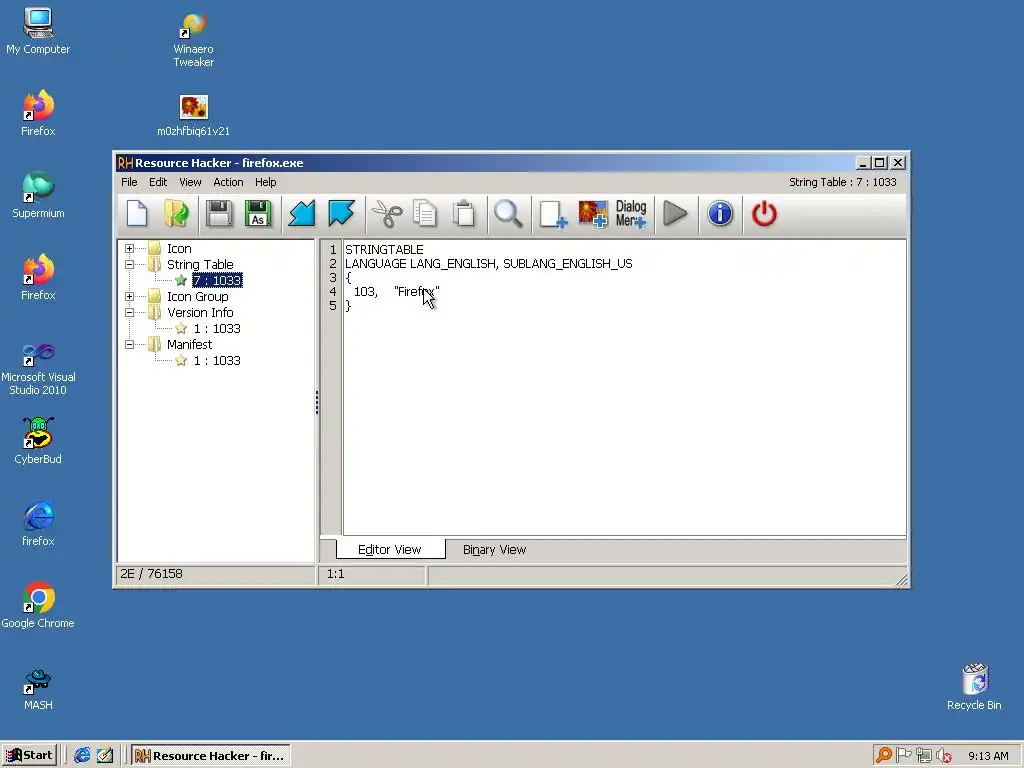
Task: Click the green Save As floppy icon
Action: pos(258,214)
